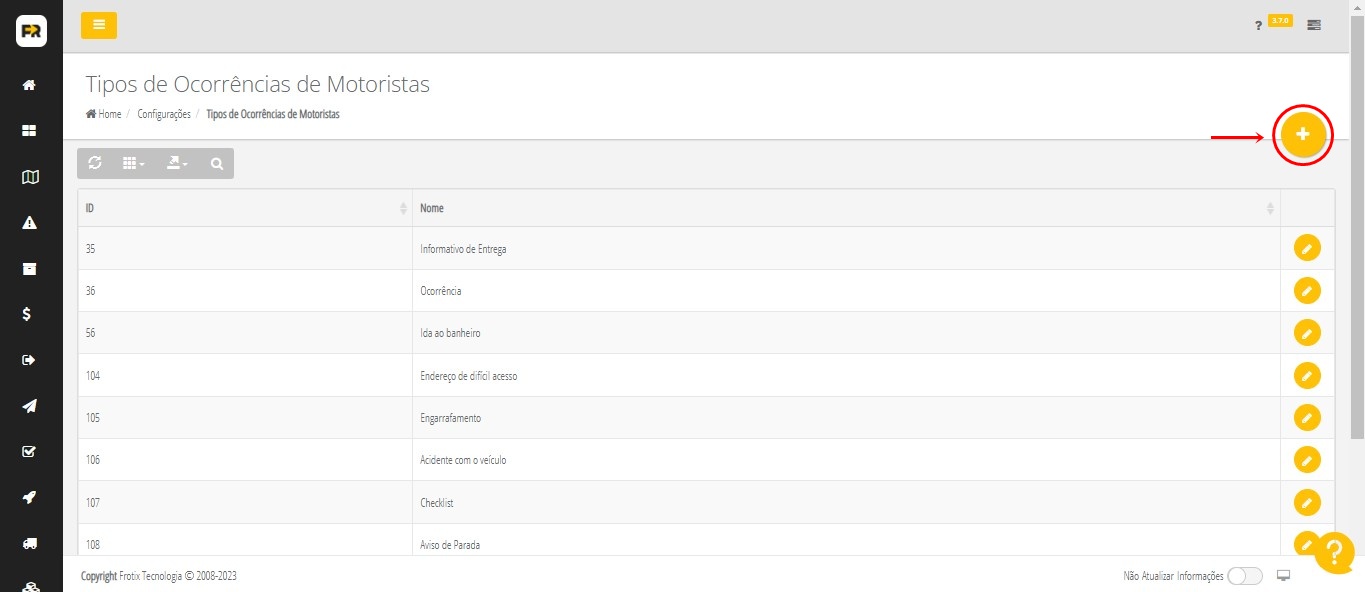1365x592 pixels.
Task: Edit the Engarrafamento occurrence type
Action: click(x=1307, y=417)
